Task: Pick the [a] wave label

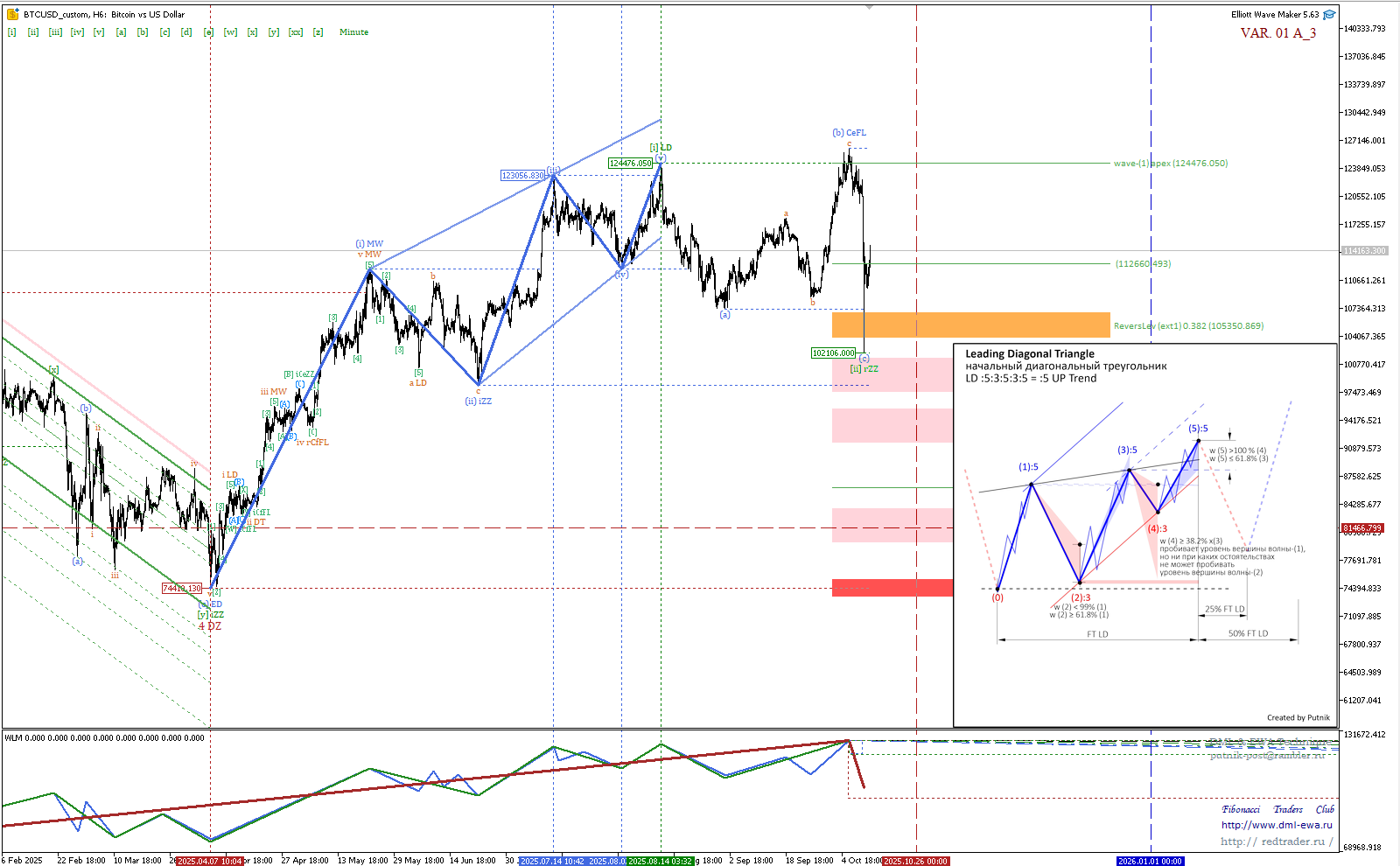Action: (121, 32)
